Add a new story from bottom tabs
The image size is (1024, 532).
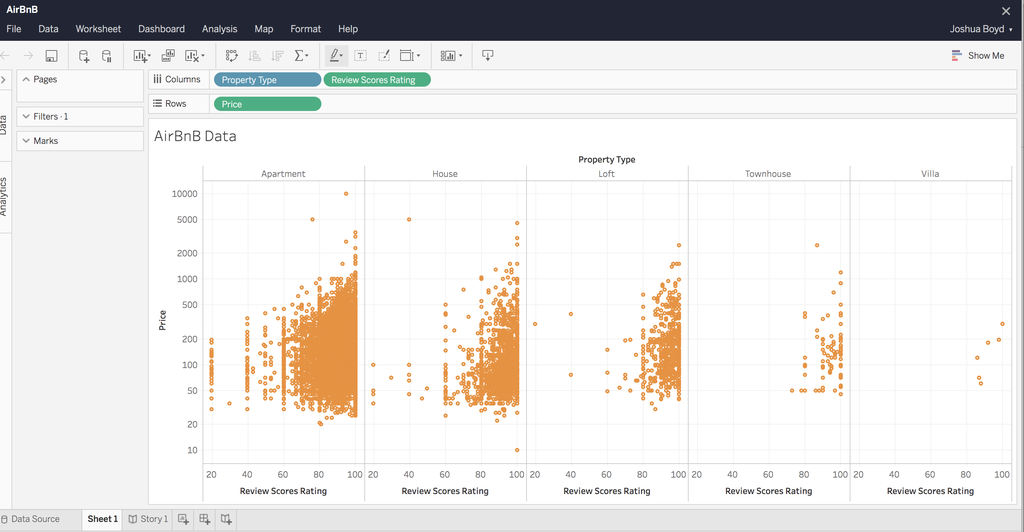[x=227, y=519]
